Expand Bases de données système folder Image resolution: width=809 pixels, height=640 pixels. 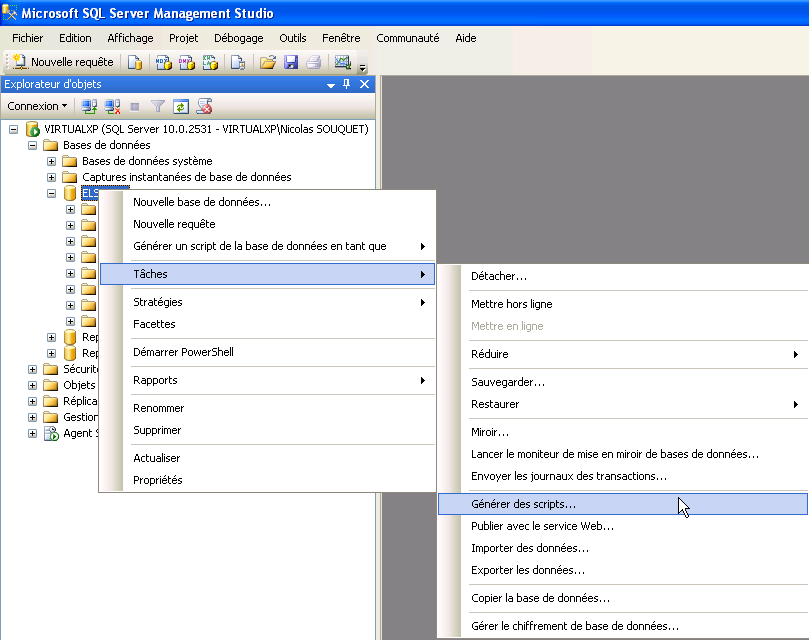[51, 161]
